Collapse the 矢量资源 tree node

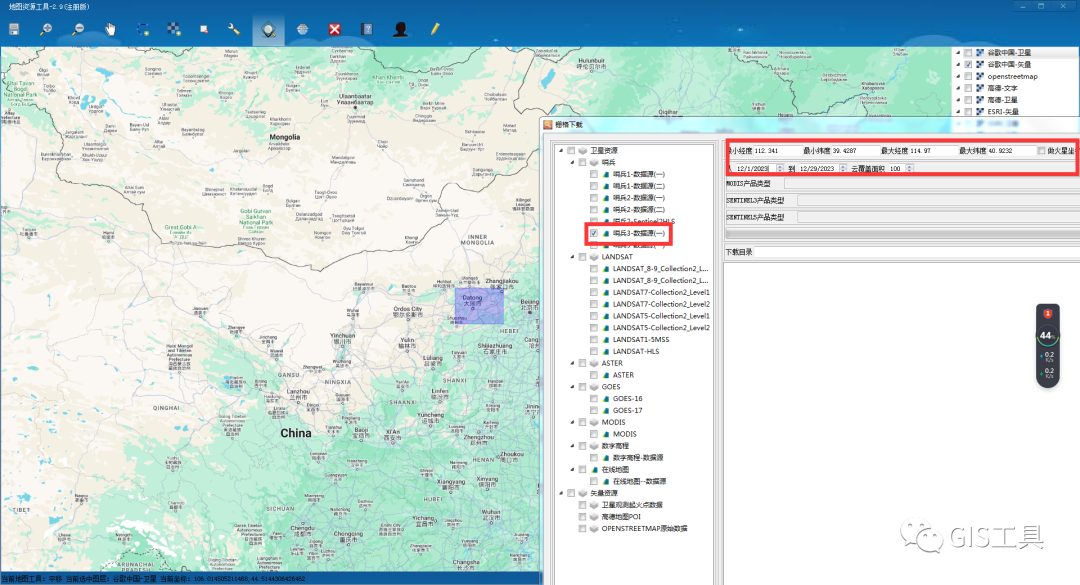tap(561, 493)
